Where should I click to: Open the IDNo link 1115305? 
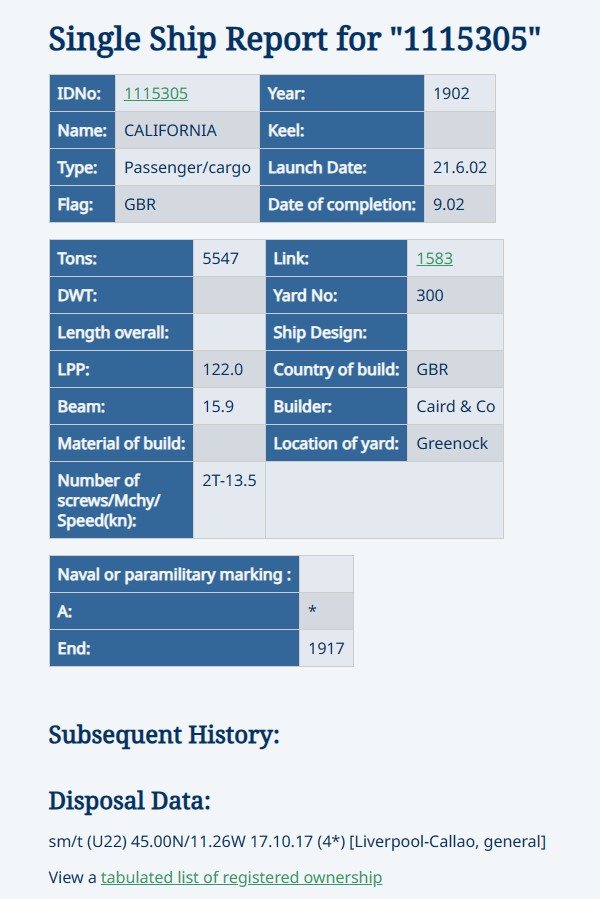click(x=156, y=94)
